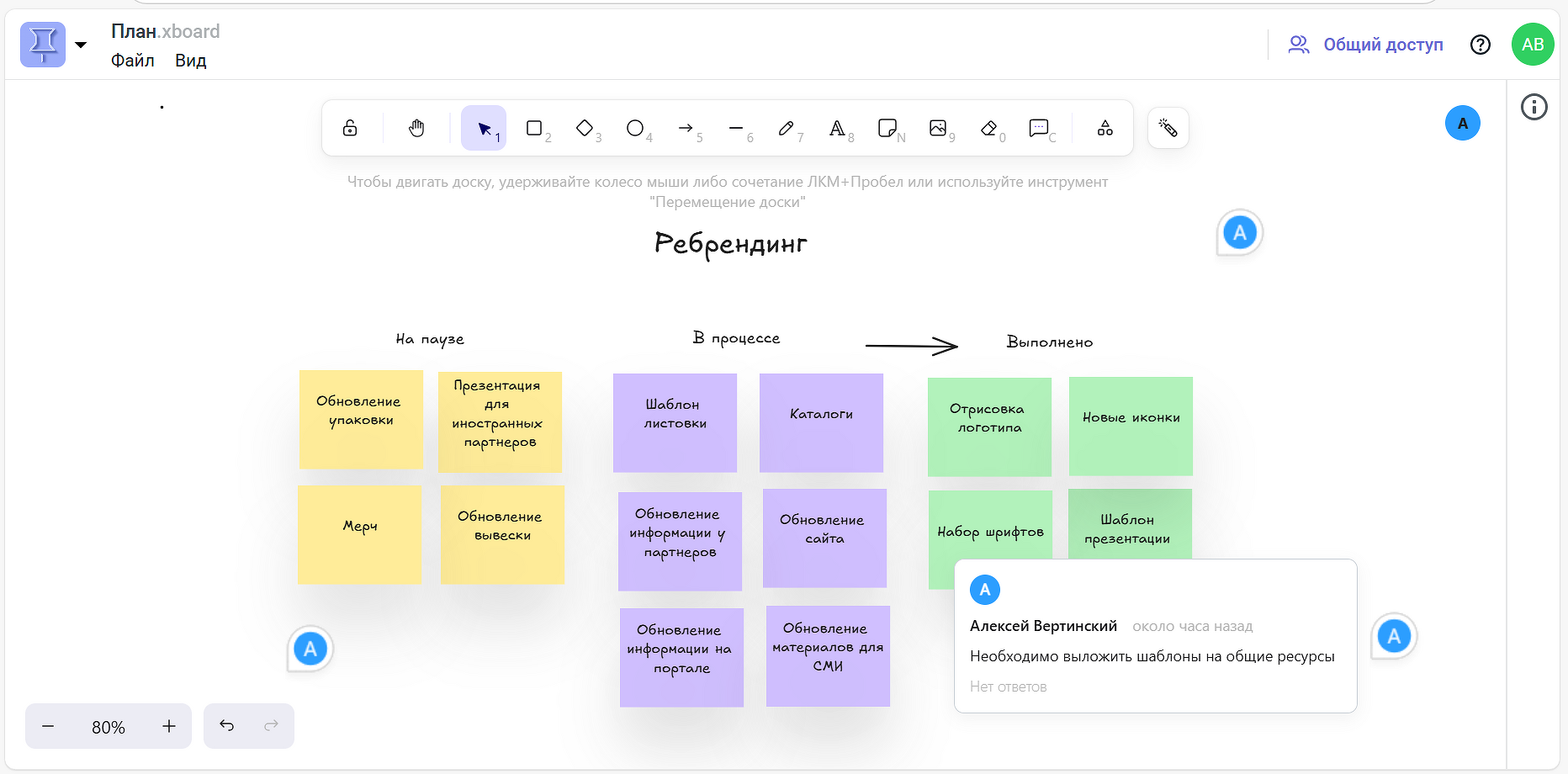Reset zoom via the 80% label
The width and height of the screenshot is (1568, 774).
(x=109, y=727)
